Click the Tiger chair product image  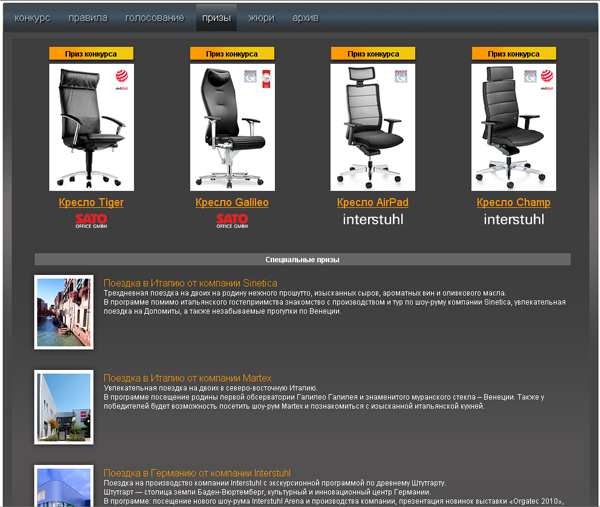91,127
